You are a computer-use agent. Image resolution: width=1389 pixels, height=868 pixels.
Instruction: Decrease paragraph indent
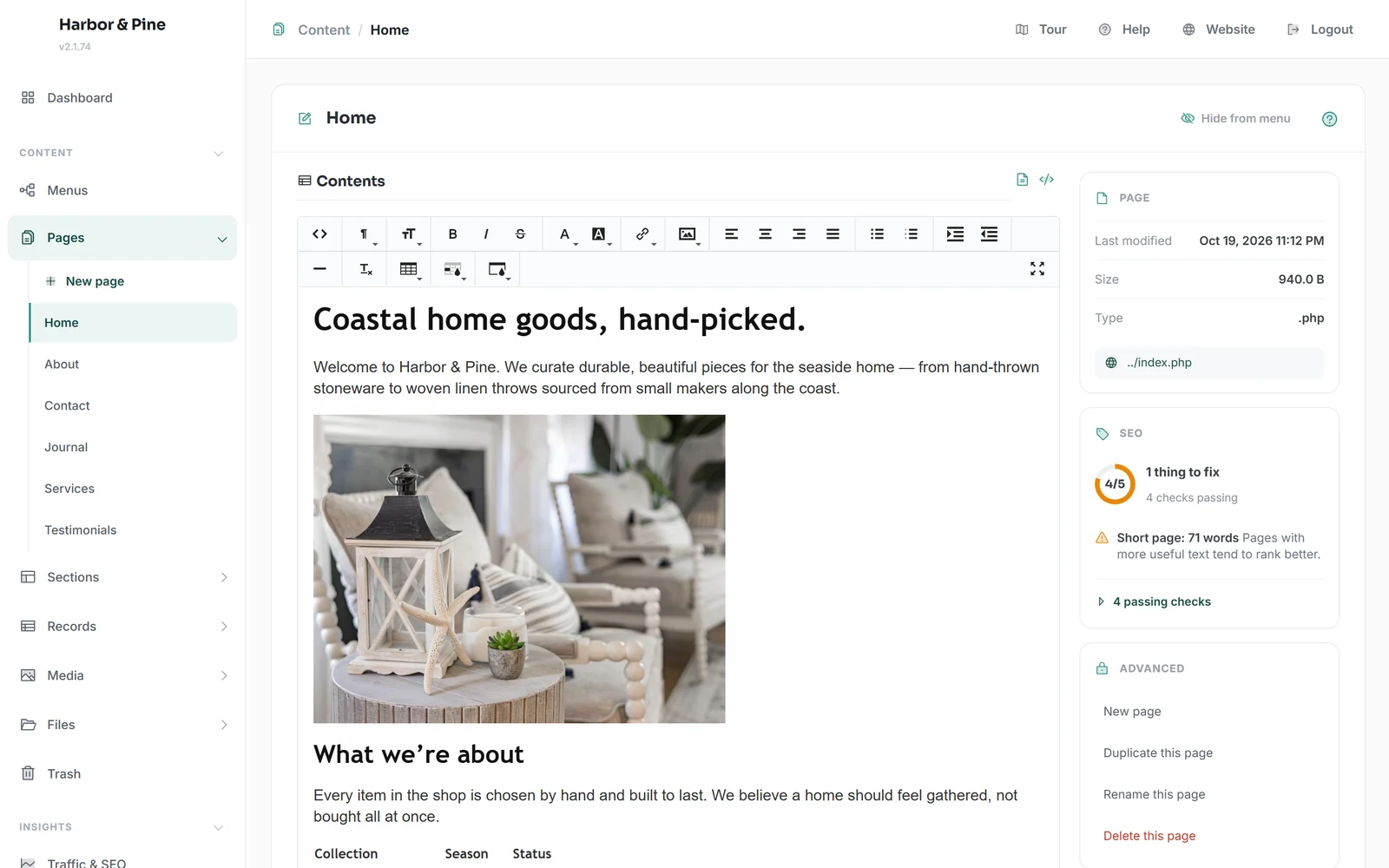[x=989, y=233]
